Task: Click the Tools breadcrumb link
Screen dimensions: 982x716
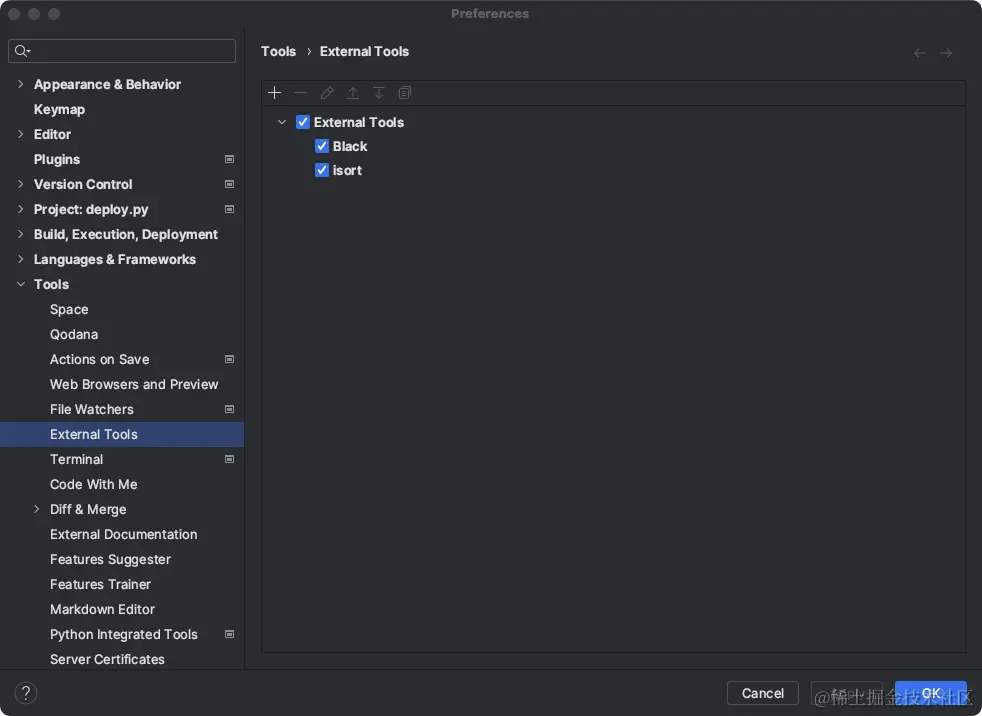Action: pyautogui.click(x=278, y=51)
